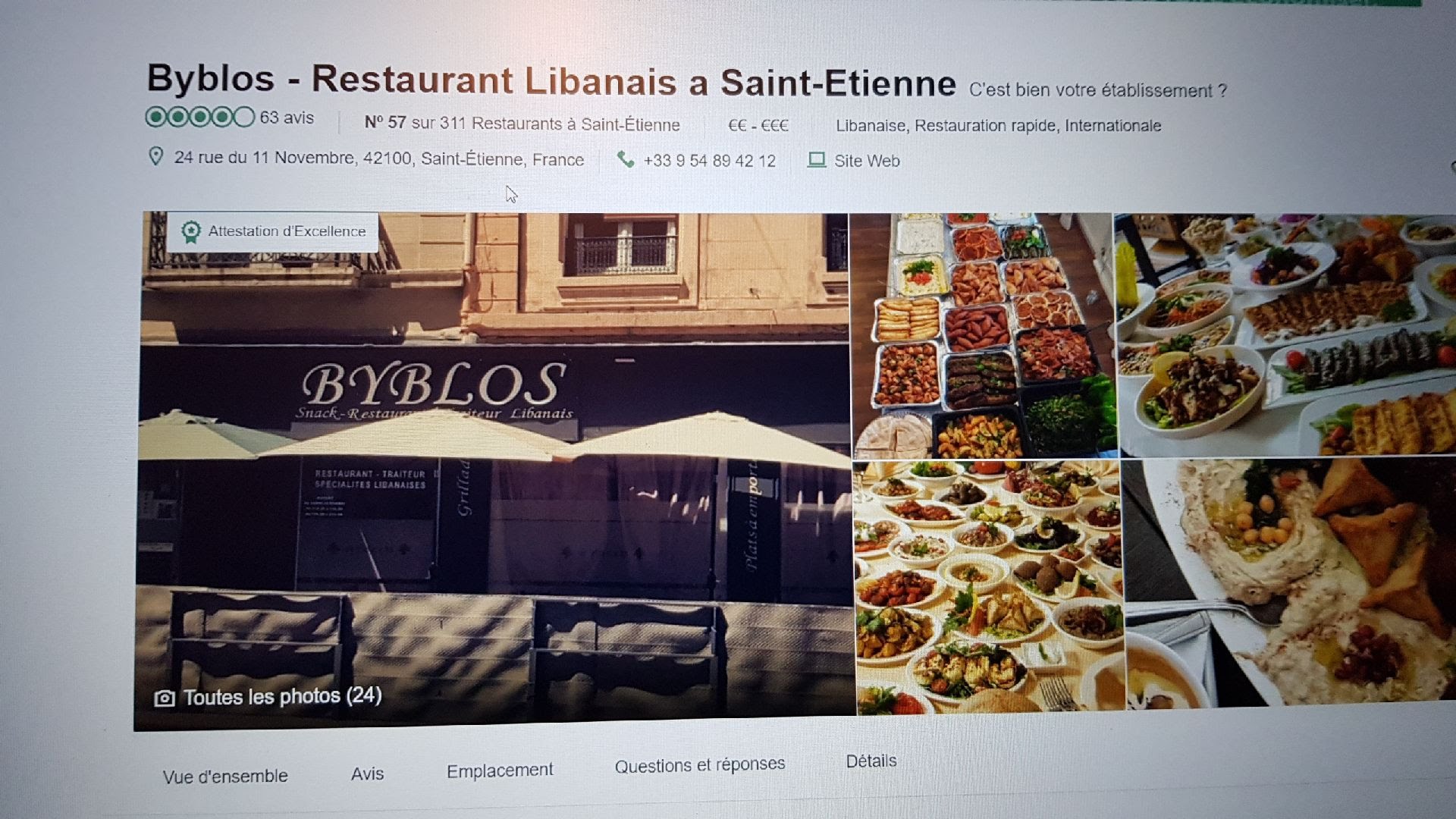This screenshot has width=1456, height=819.
Task: Click the green rating bubbles
Action: [x=200, y=117]
